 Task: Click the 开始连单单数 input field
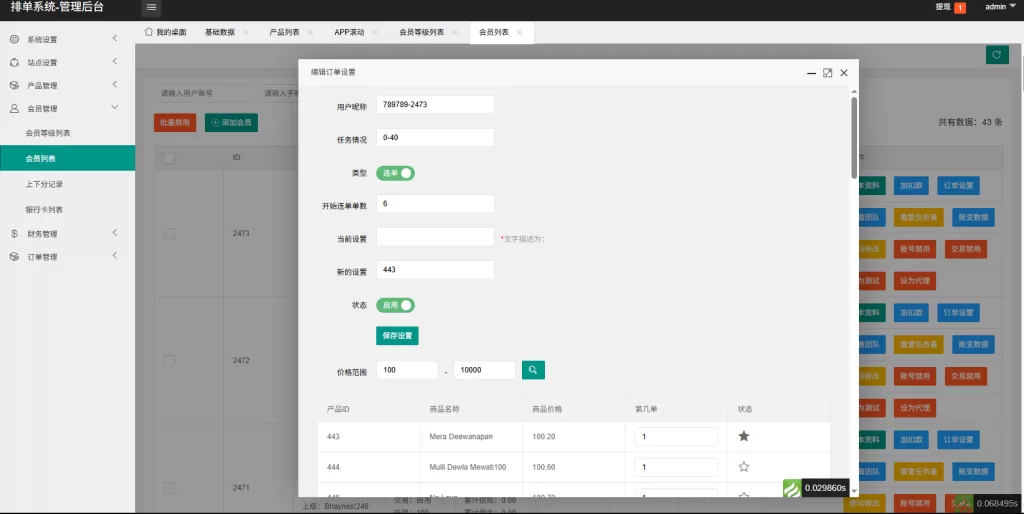(x=435, y=204)
